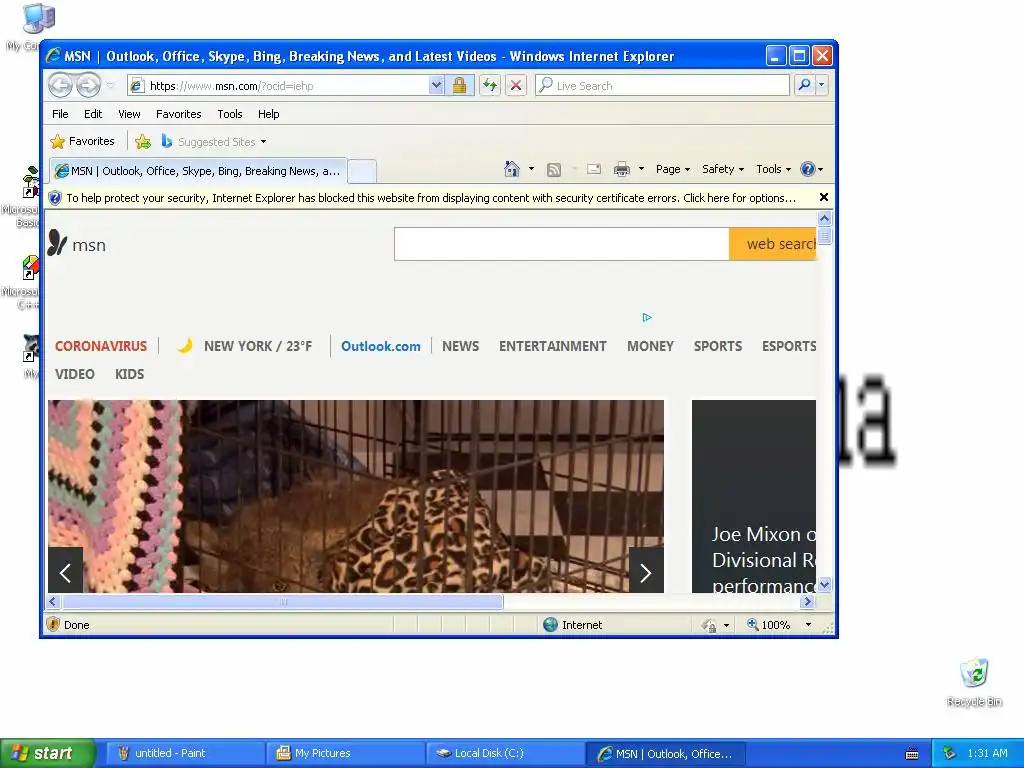Viewport: 1024px width, 768px height.
Task: Switch to untitled - Paint taskbar window
Action: point(185,753)
